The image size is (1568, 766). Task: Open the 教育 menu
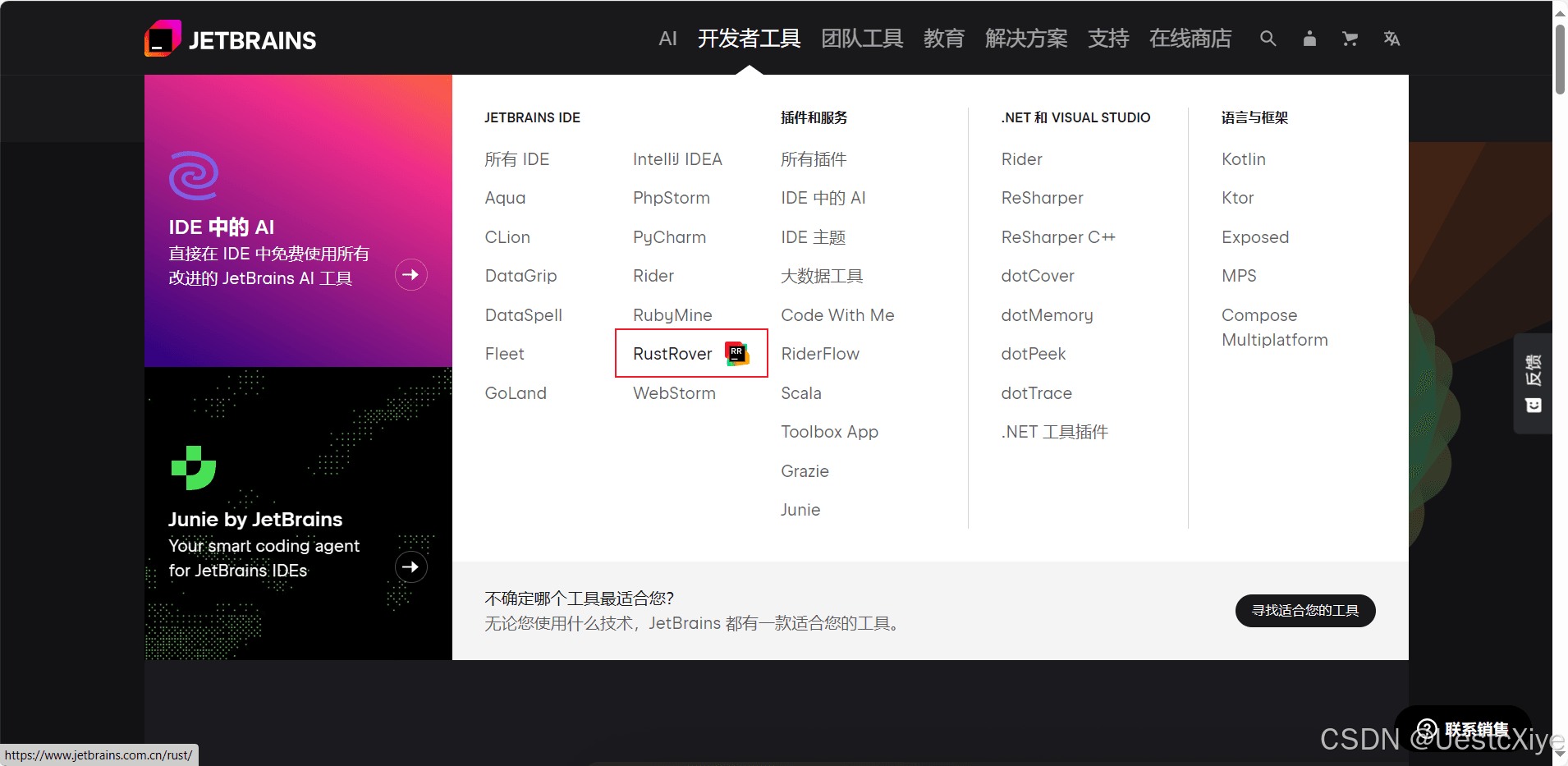(944, 39)
